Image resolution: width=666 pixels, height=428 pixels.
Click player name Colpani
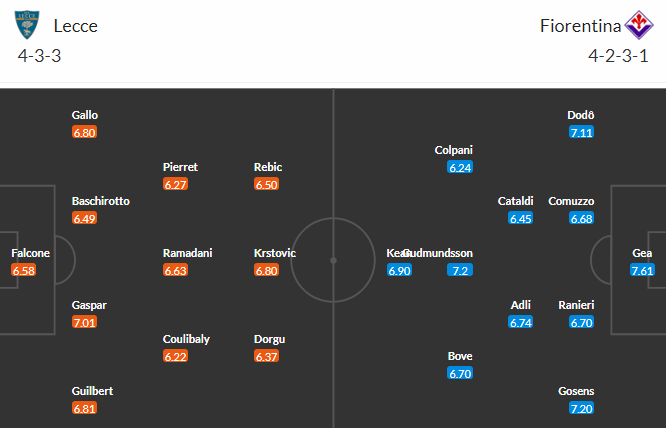[454, 150]
